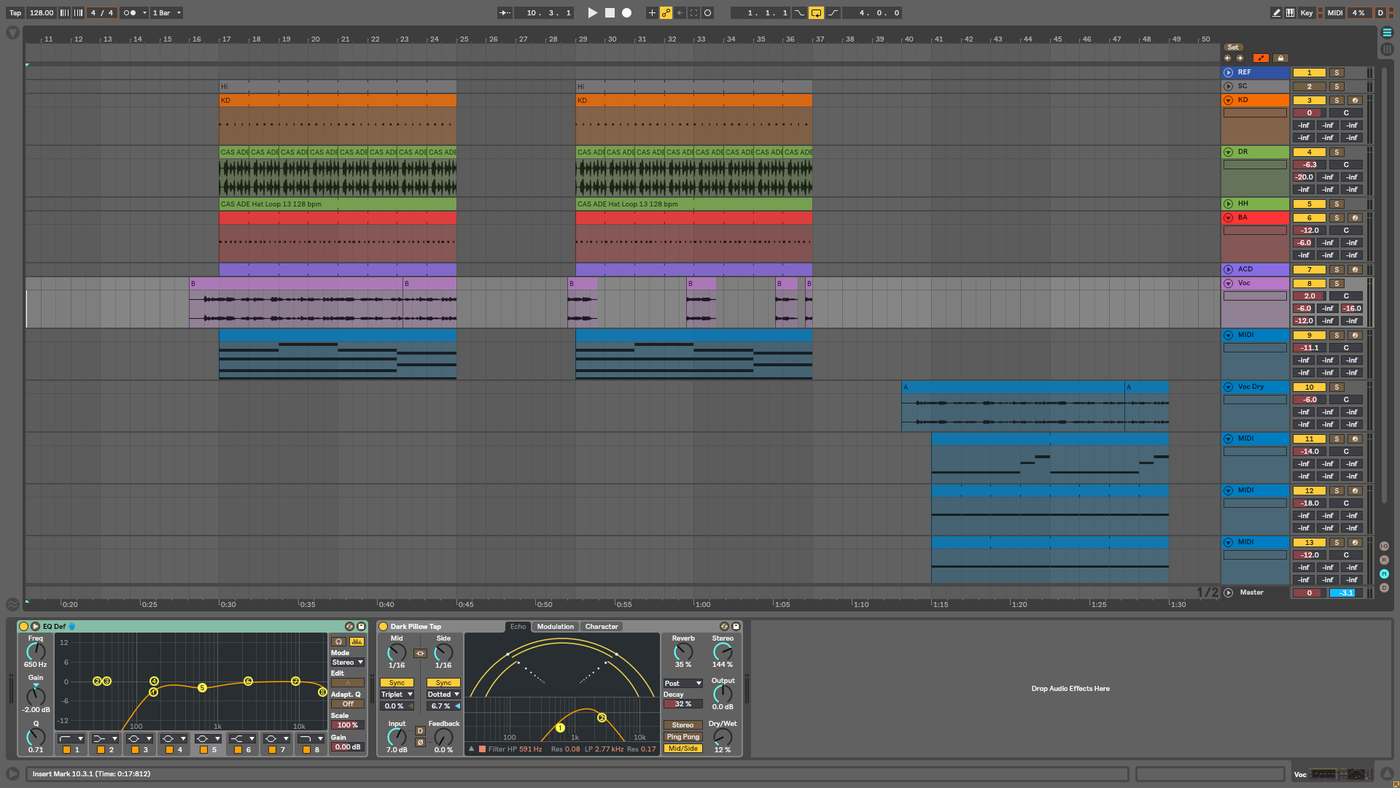Switch to the Character tab
1400x788 pixels.
(x=602, y=627)
